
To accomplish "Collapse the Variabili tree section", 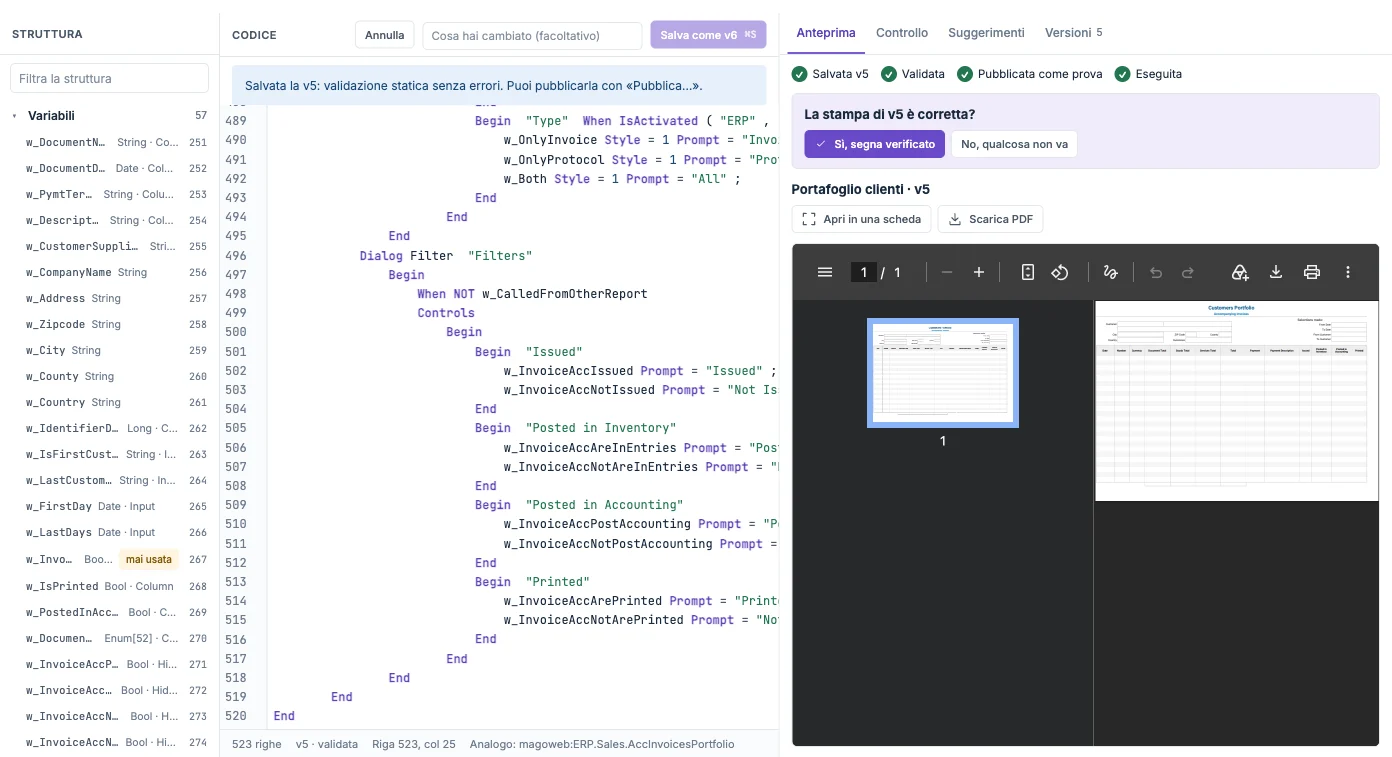I will (15, 116).
